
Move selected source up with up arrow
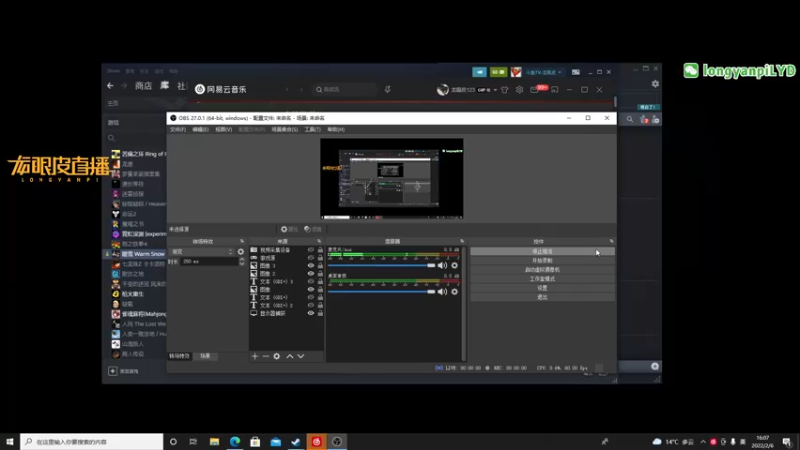[x=289, y=356]
